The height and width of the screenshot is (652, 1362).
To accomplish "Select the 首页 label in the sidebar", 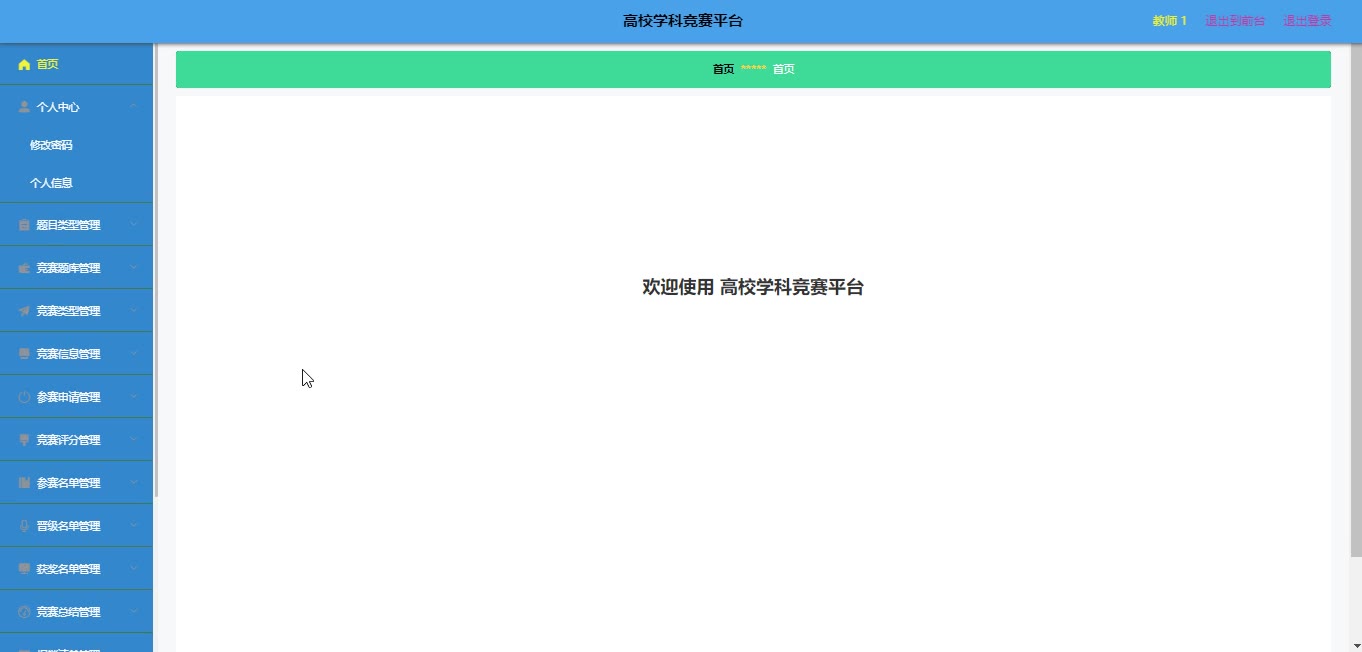I will pos(48,64).
